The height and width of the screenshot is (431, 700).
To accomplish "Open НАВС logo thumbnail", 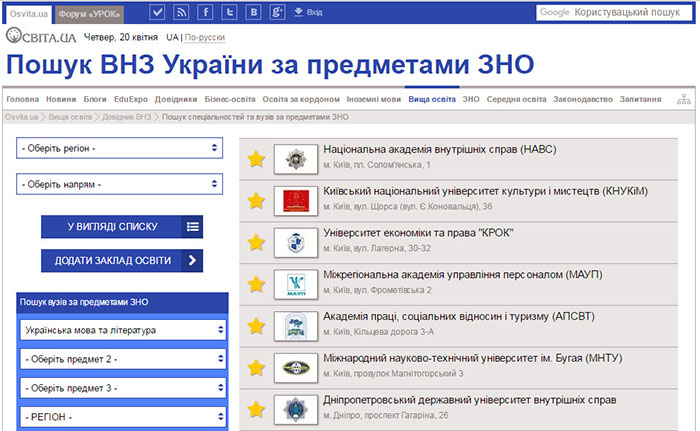I will [296, 159].
